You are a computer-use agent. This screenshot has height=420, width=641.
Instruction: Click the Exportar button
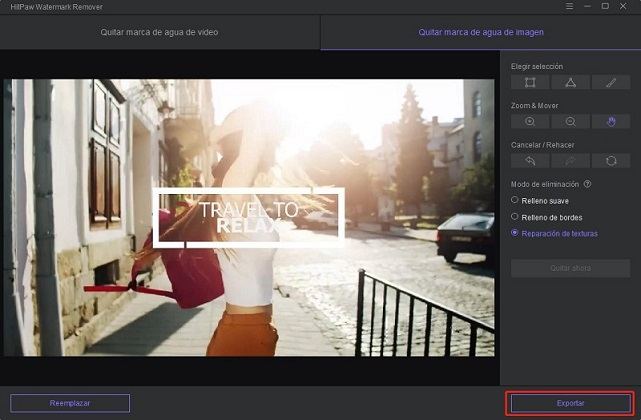570,403
